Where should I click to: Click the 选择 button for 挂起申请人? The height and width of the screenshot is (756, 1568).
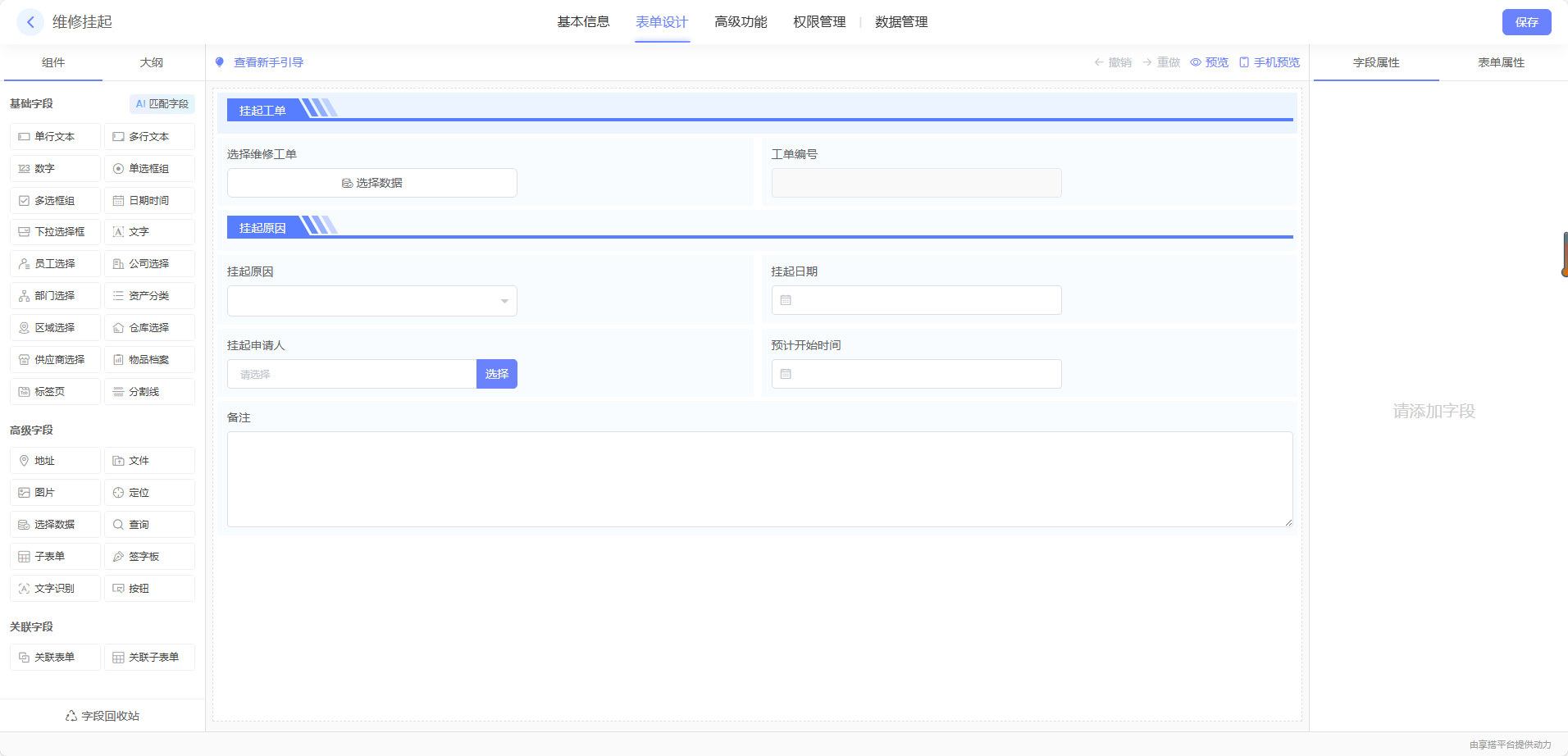point(496,374)
